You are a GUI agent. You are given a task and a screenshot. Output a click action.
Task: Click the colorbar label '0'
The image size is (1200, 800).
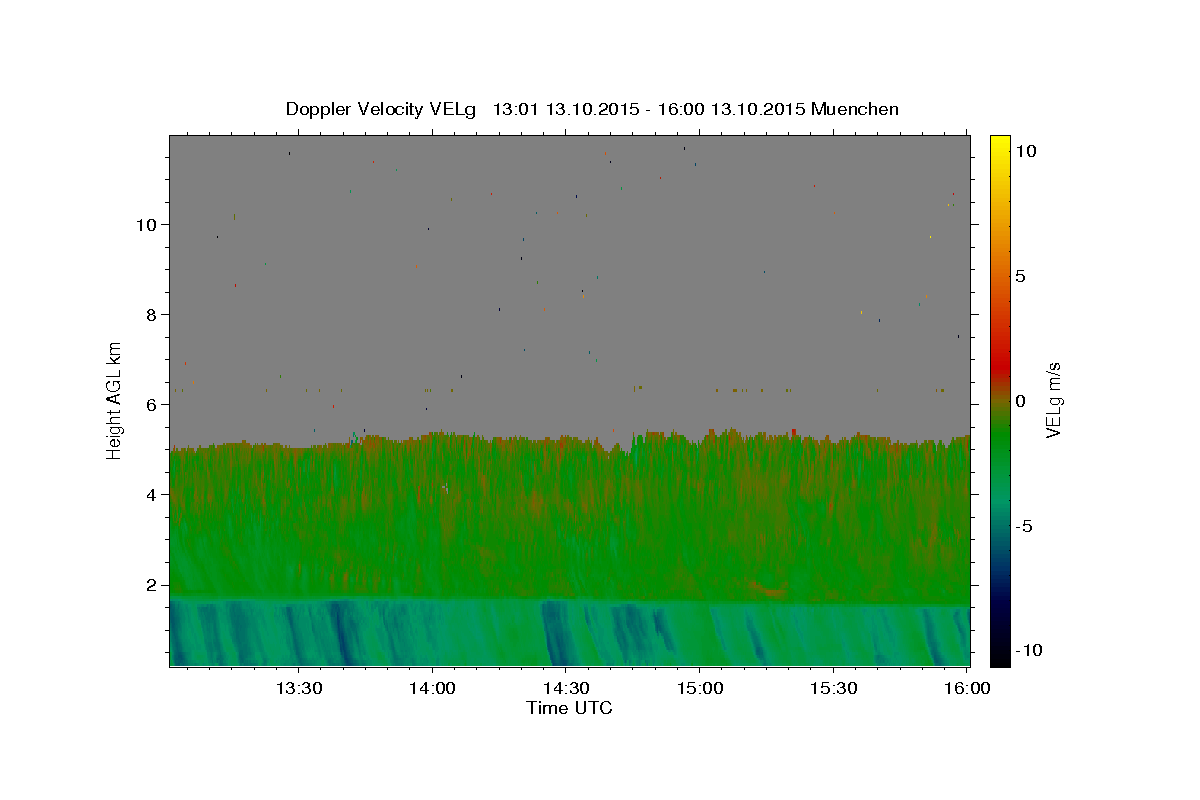(x=1020, y=401)
